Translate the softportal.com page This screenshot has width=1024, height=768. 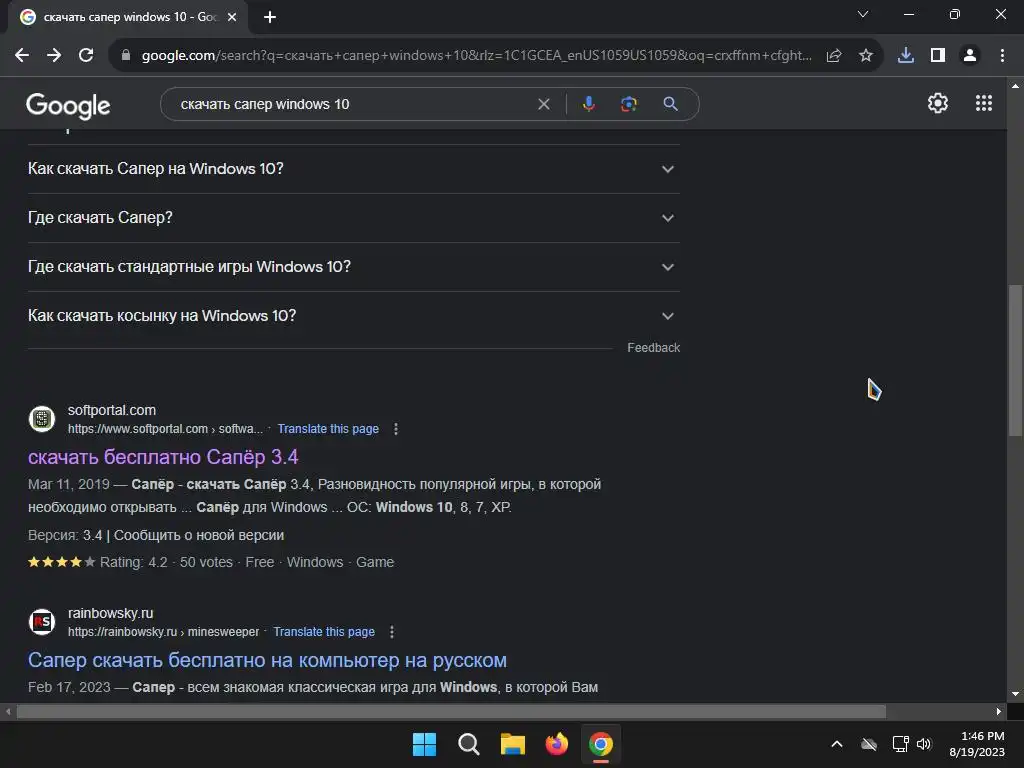click(x=328, y=429)
